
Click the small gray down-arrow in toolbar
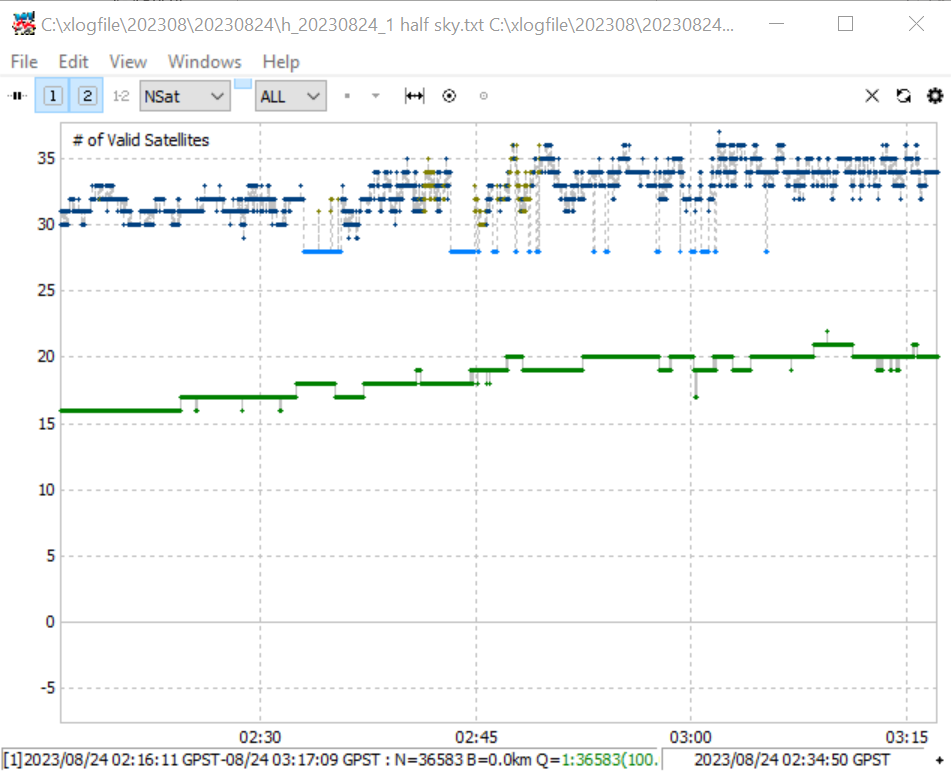click(375, 96)
